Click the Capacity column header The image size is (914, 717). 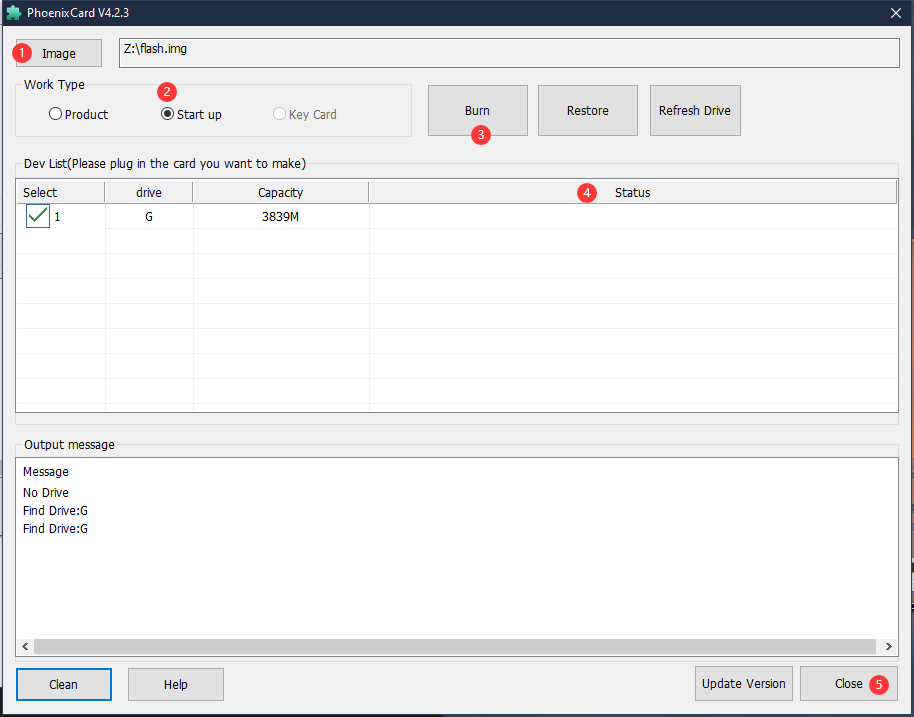[x=280, y=192]
